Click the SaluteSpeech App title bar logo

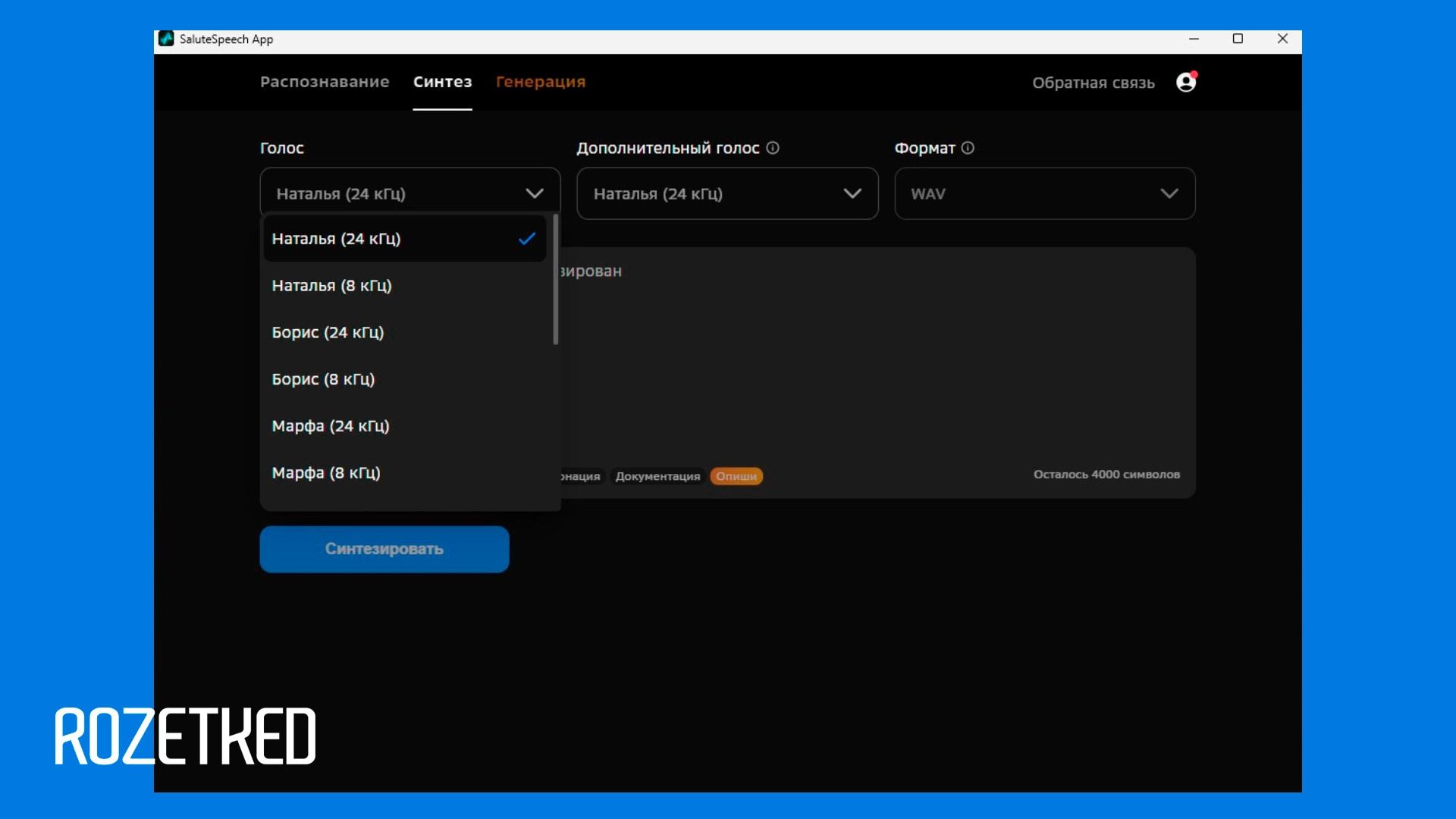point(166,39)
